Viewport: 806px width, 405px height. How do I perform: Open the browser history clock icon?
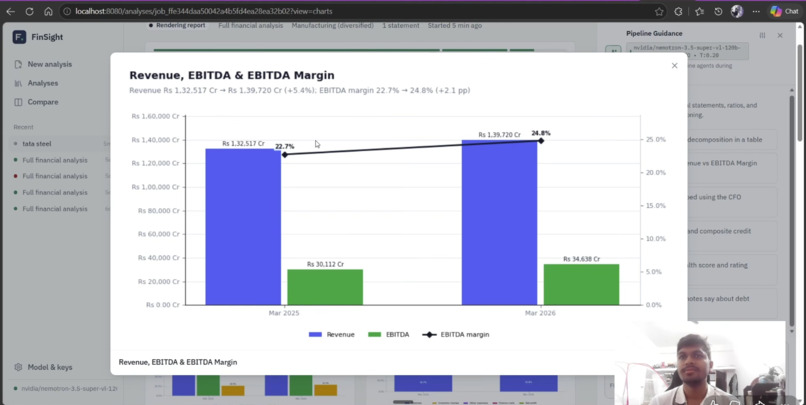click(x=718, y=11)
